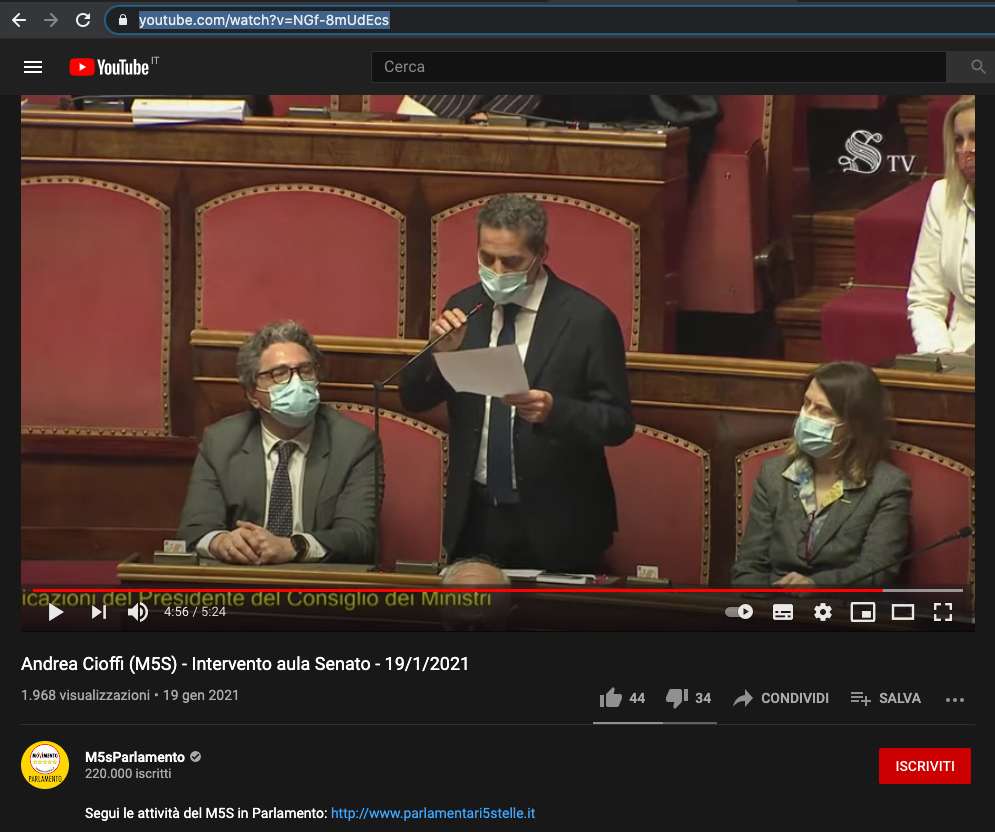Open the three-dot more actions menu
This screenshot has width=995, height=832.
(x=954, y=699)
